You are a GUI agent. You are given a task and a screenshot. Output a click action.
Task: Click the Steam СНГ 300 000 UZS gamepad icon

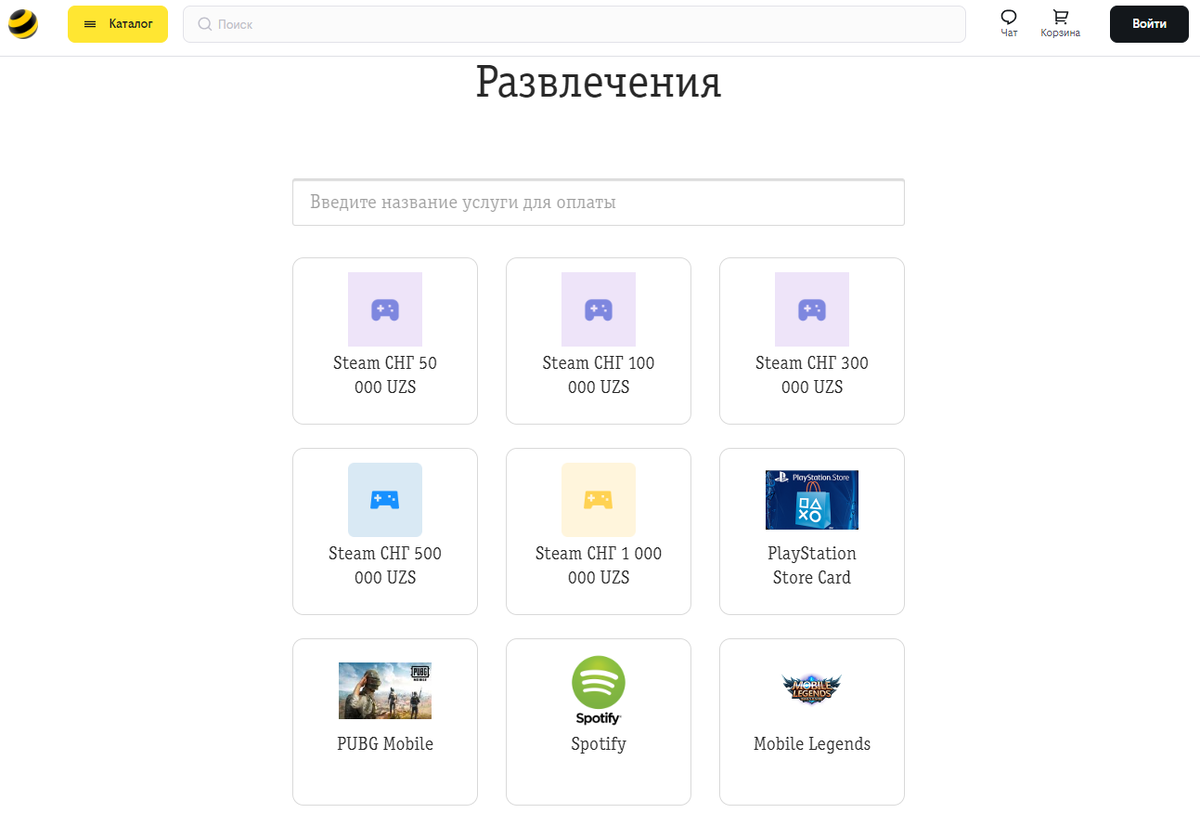(812, 310)
